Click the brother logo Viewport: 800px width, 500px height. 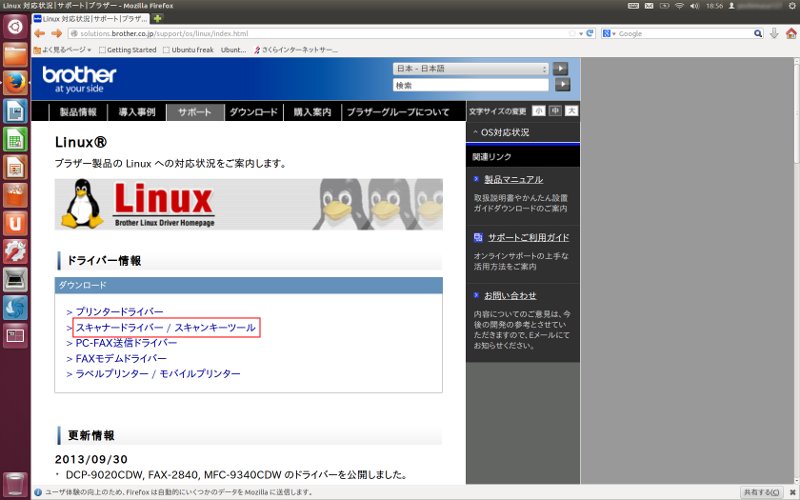point(79,80)
